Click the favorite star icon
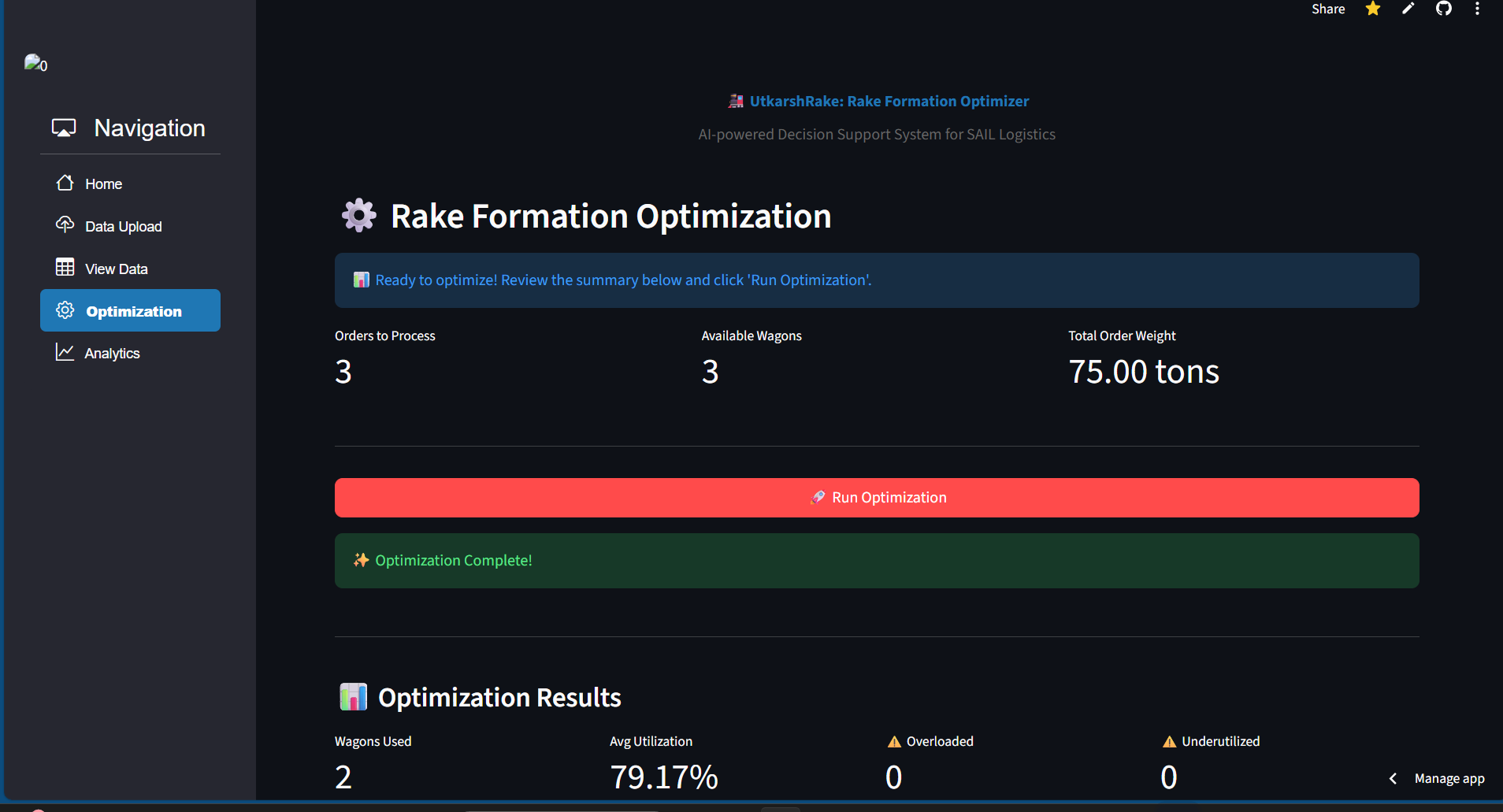 click(x=1373, y=9)
